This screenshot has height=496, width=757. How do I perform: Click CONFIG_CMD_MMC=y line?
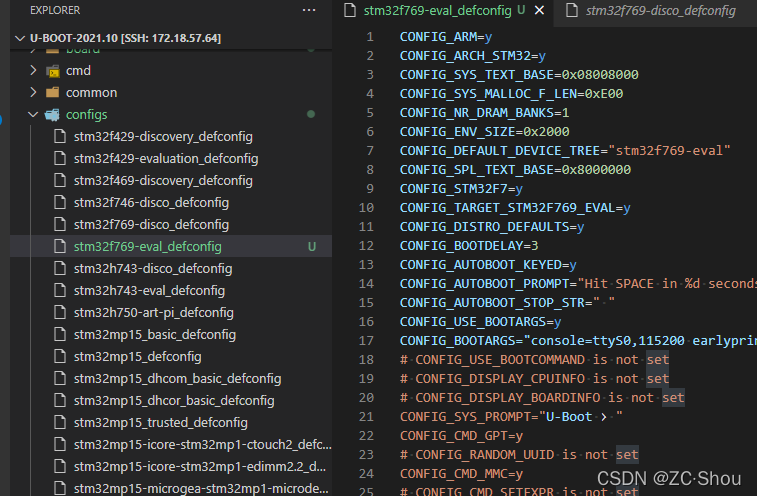pyautogui.click(x=461, y=474)
